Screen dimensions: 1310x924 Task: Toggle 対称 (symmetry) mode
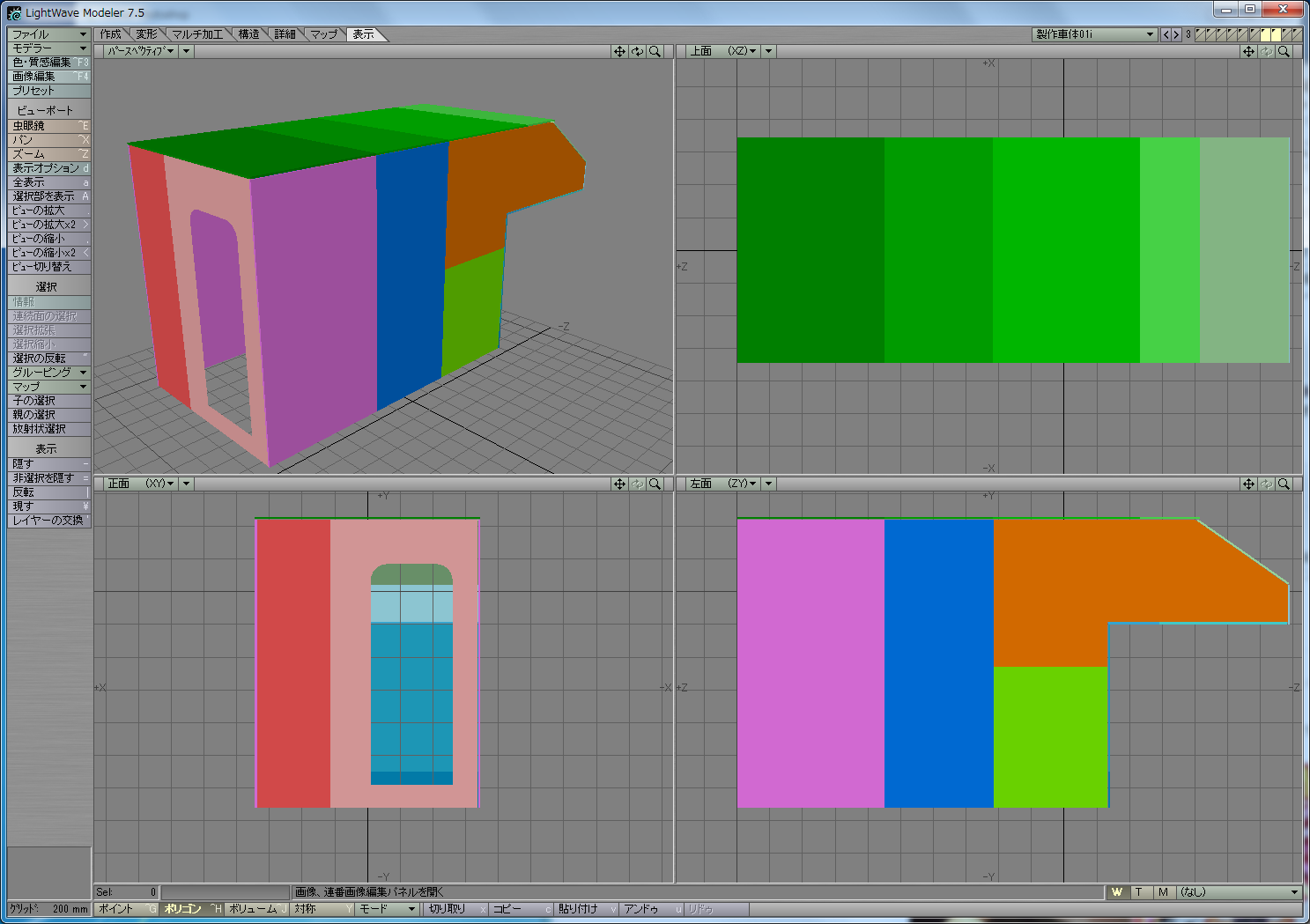322,909
